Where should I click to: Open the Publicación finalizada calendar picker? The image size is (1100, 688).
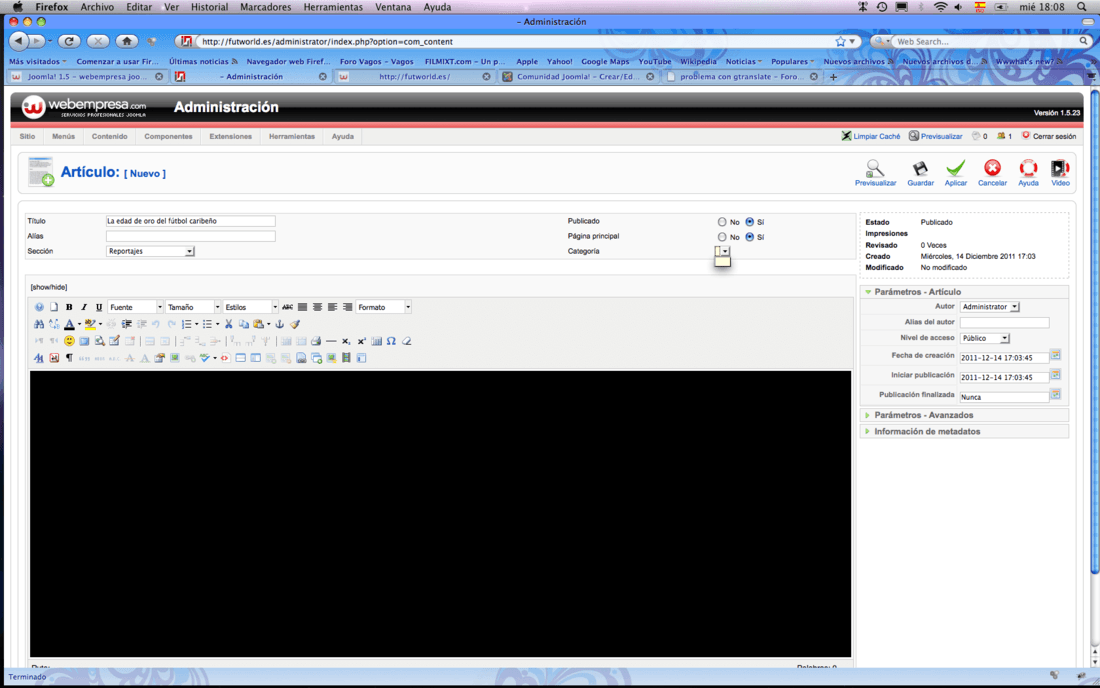click(x=1055, y=395)
